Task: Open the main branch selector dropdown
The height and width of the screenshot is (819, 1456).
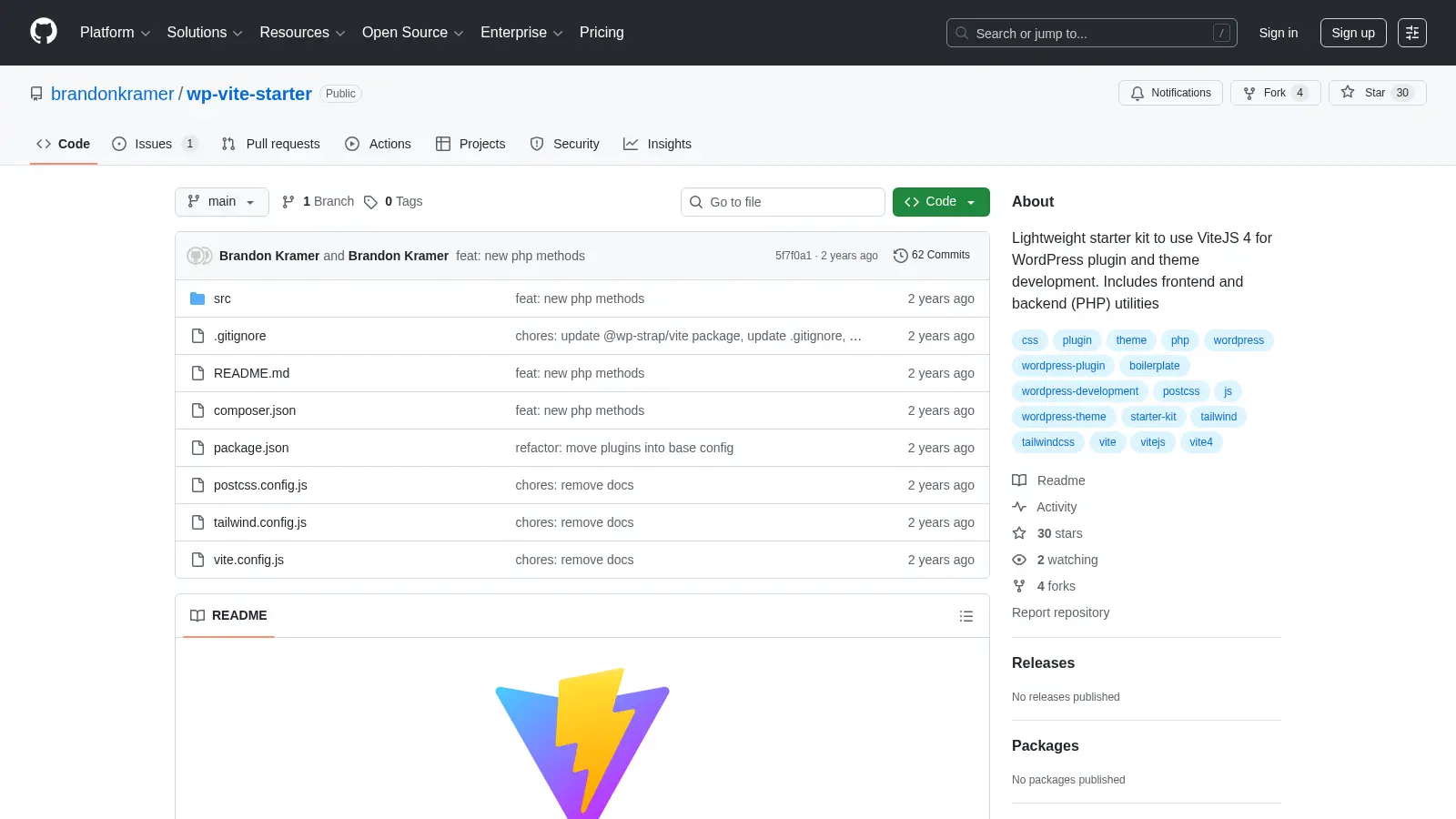Action: (222, 202)
